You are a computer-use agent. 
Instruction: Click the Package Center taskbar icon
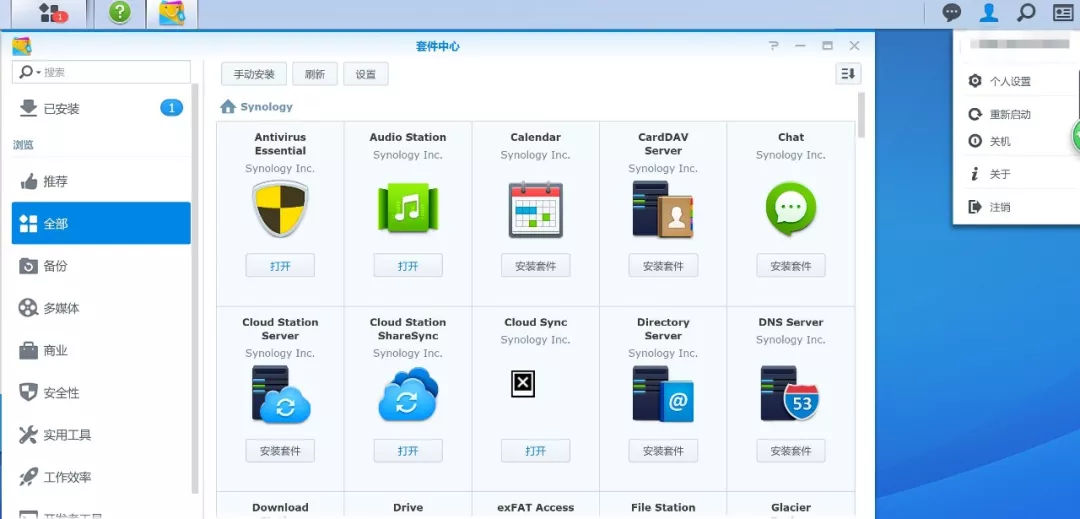(172, 13)
